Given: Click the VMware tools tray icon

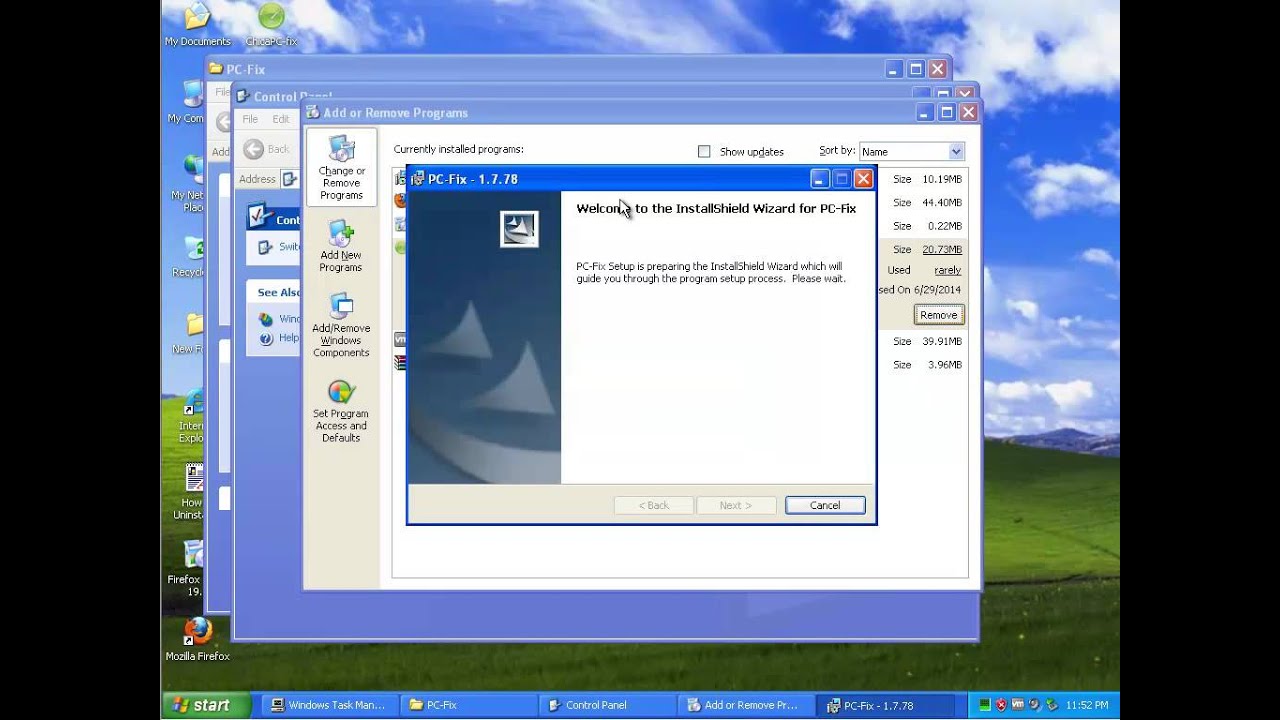Looking at the screenshot, I should (x=1018, y=705).
